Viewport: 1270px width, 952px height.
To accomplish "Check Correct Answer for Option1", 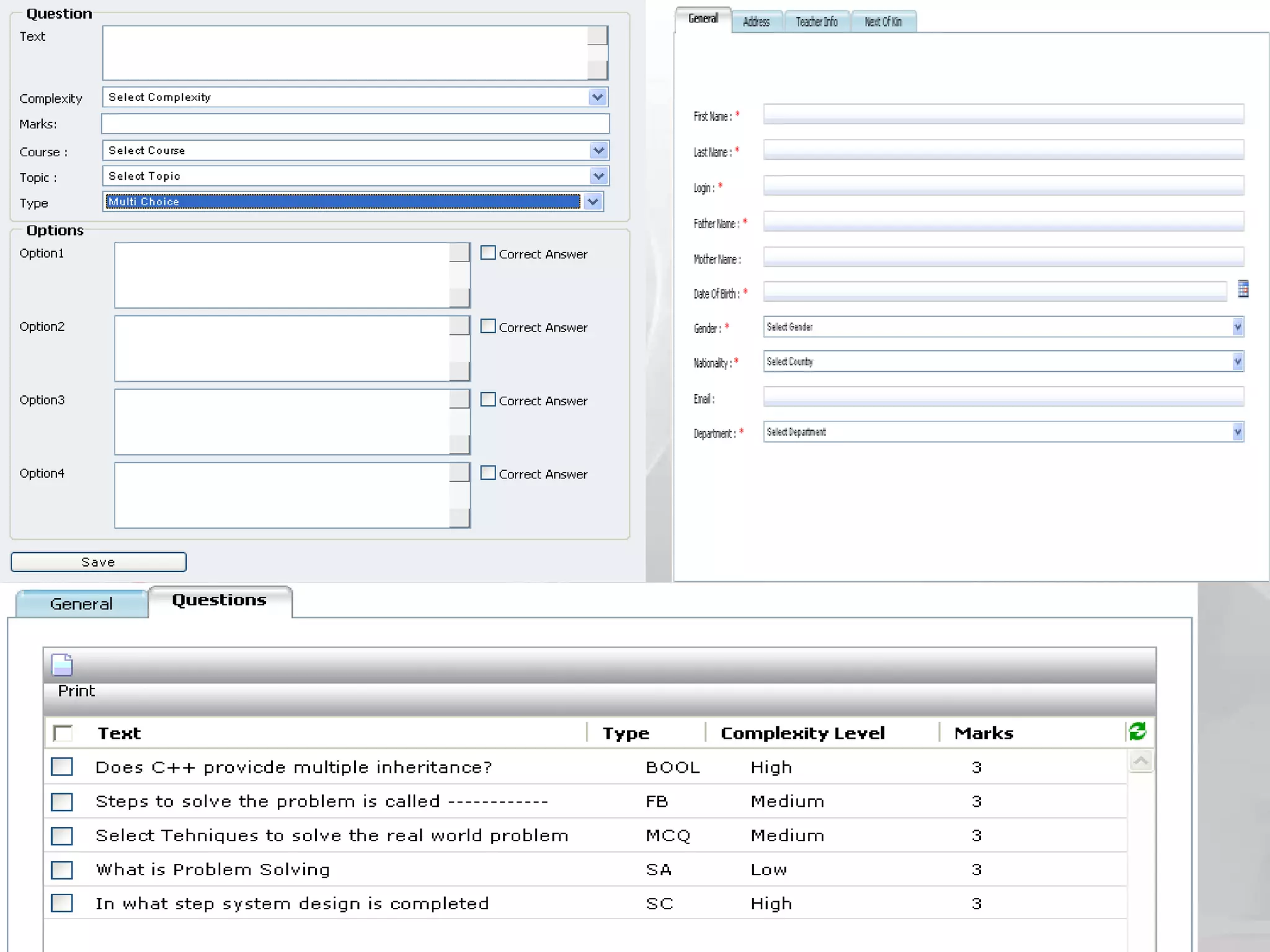I will click(488, 253).
